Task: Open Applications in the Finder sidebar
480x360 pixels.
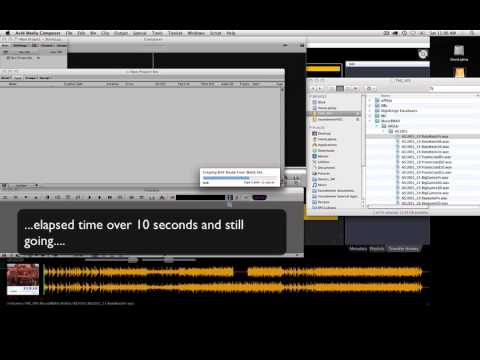Action: 324,145
